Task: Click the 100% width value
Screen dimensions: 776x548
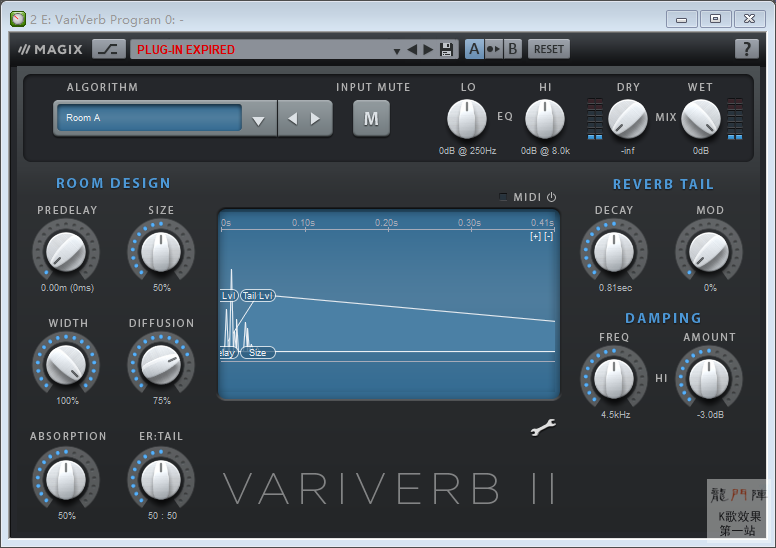Action: click(x=67, y=400)
